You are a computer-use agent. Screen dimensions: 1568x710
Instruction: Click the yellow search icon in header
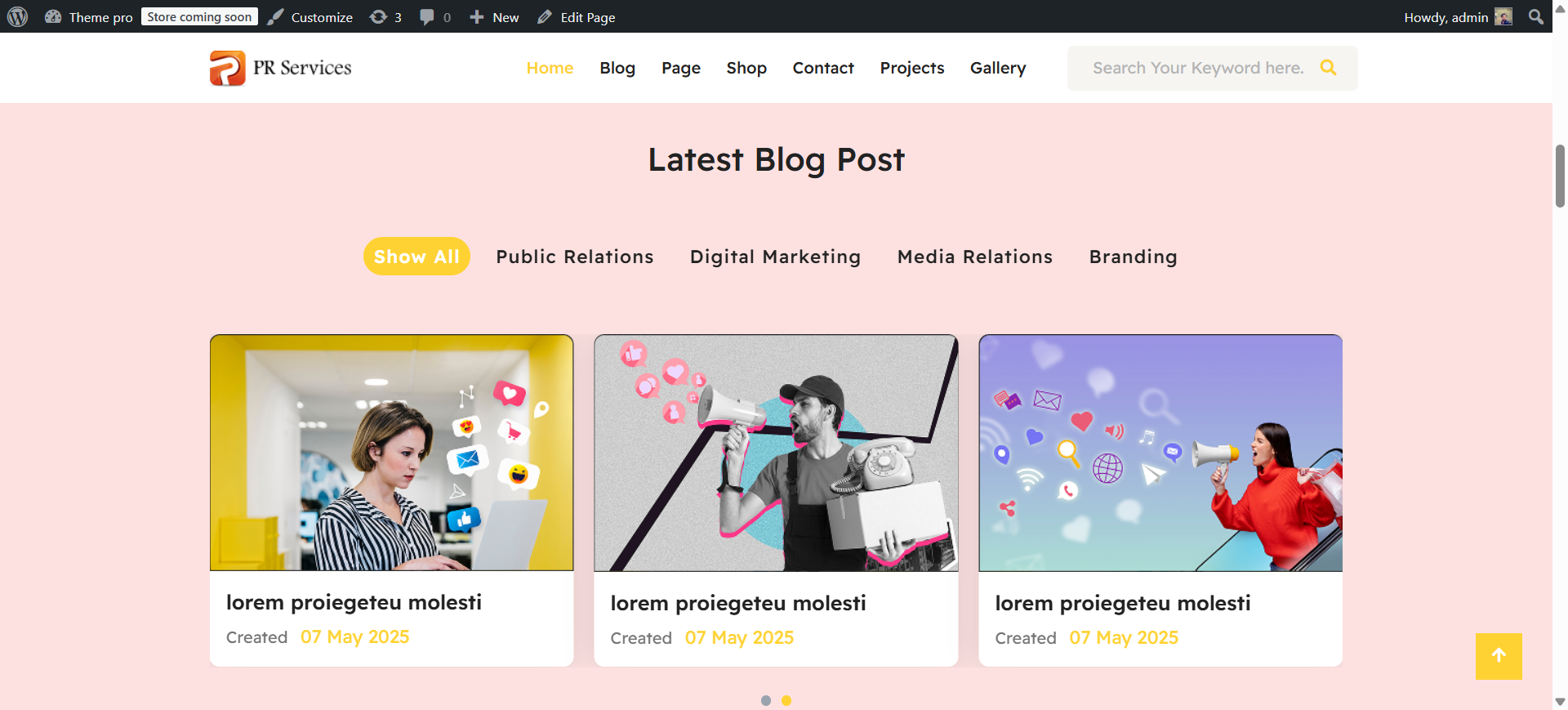[x=1329, y=68]
